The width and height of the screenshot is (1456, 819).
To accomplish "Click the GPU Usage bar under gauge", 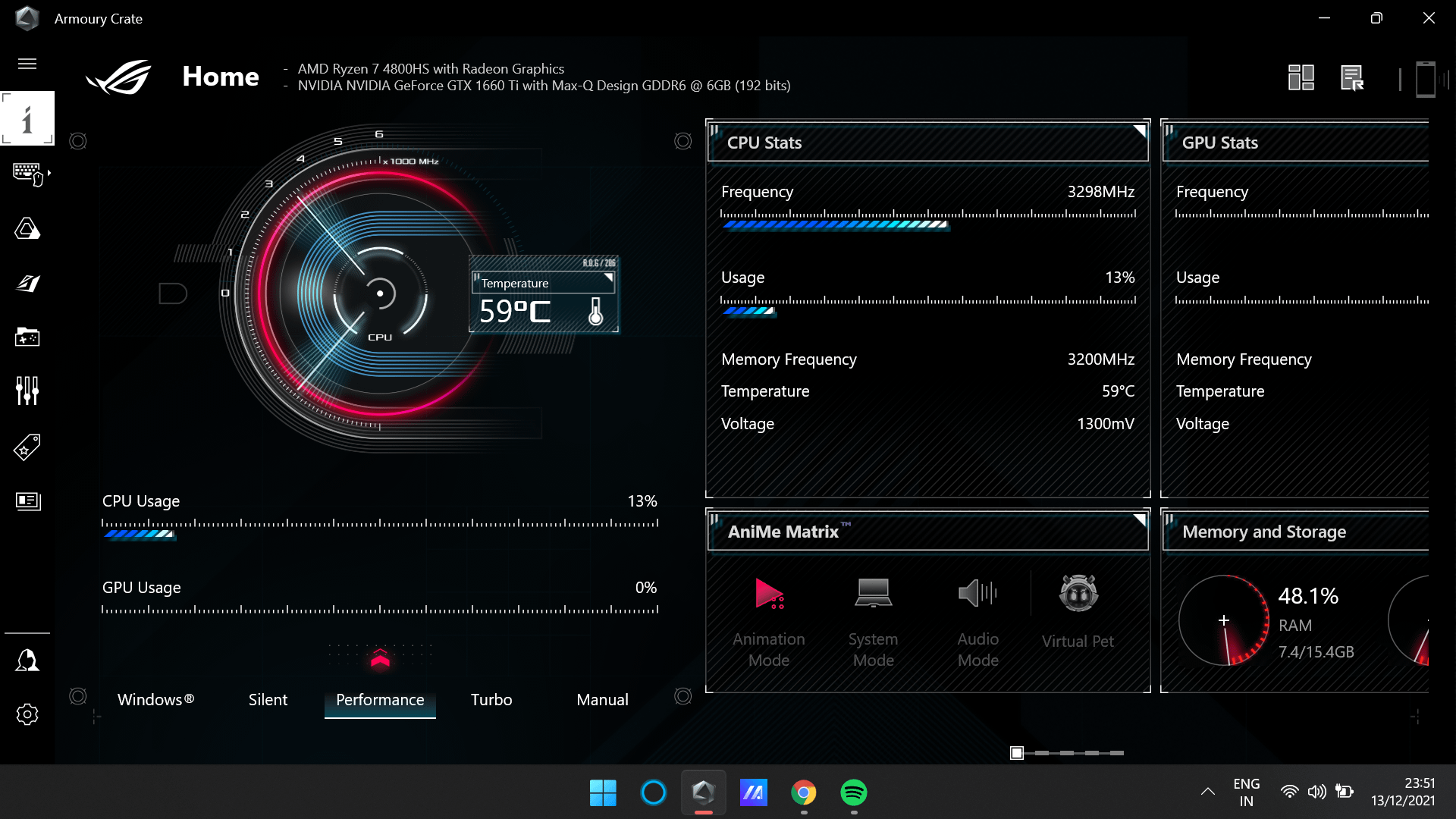I will click(380, 610).
